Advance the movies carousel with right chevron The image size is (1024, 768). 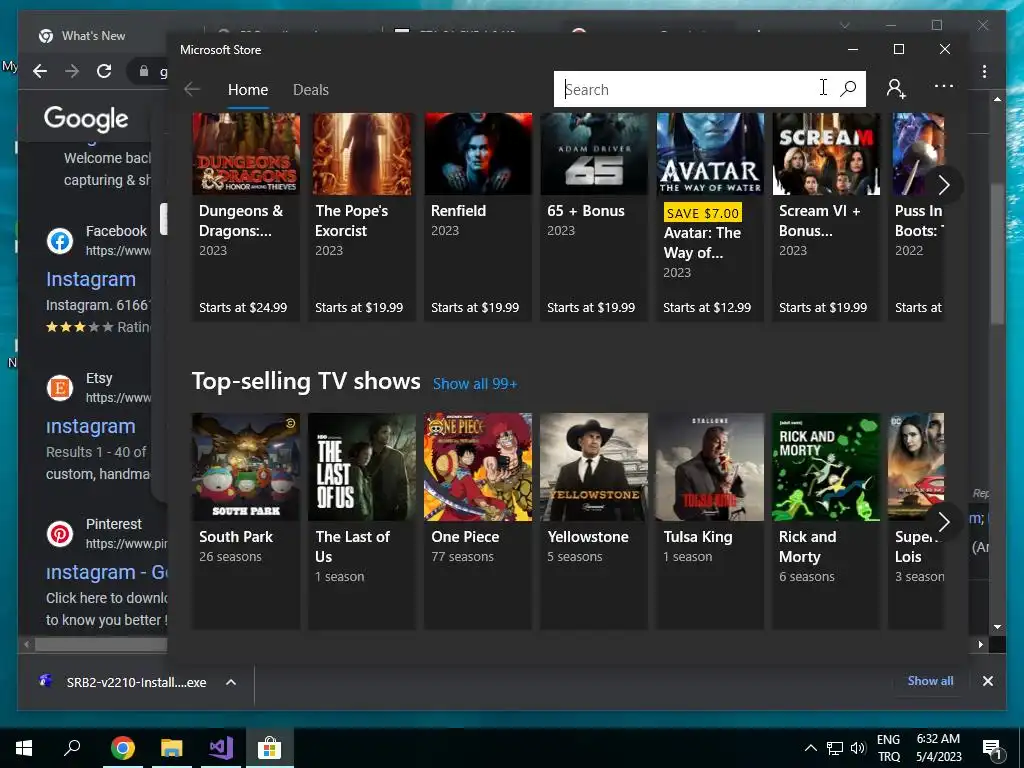[944, 185]
